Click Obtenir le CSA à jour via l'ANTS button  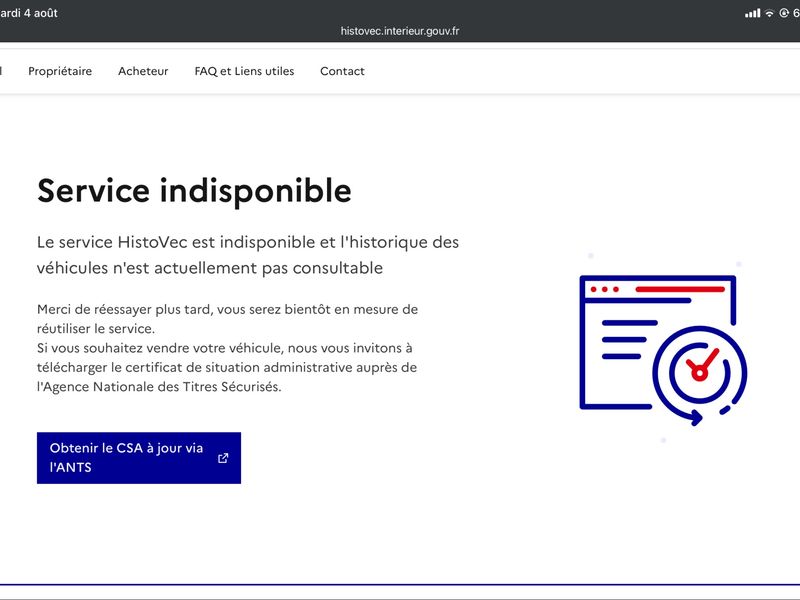pyautogui.click(x=139, y=458)
